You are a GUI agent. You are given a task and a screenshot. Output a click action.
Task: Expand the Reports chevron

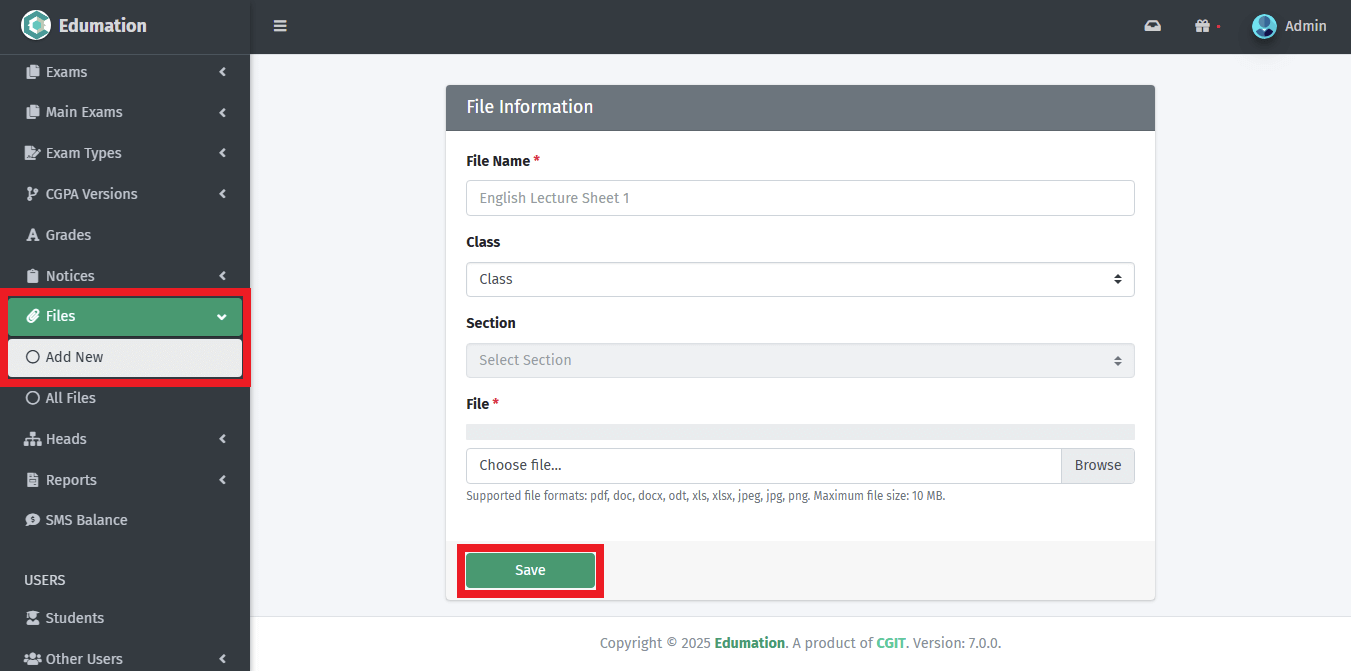[x=222, y=480]
